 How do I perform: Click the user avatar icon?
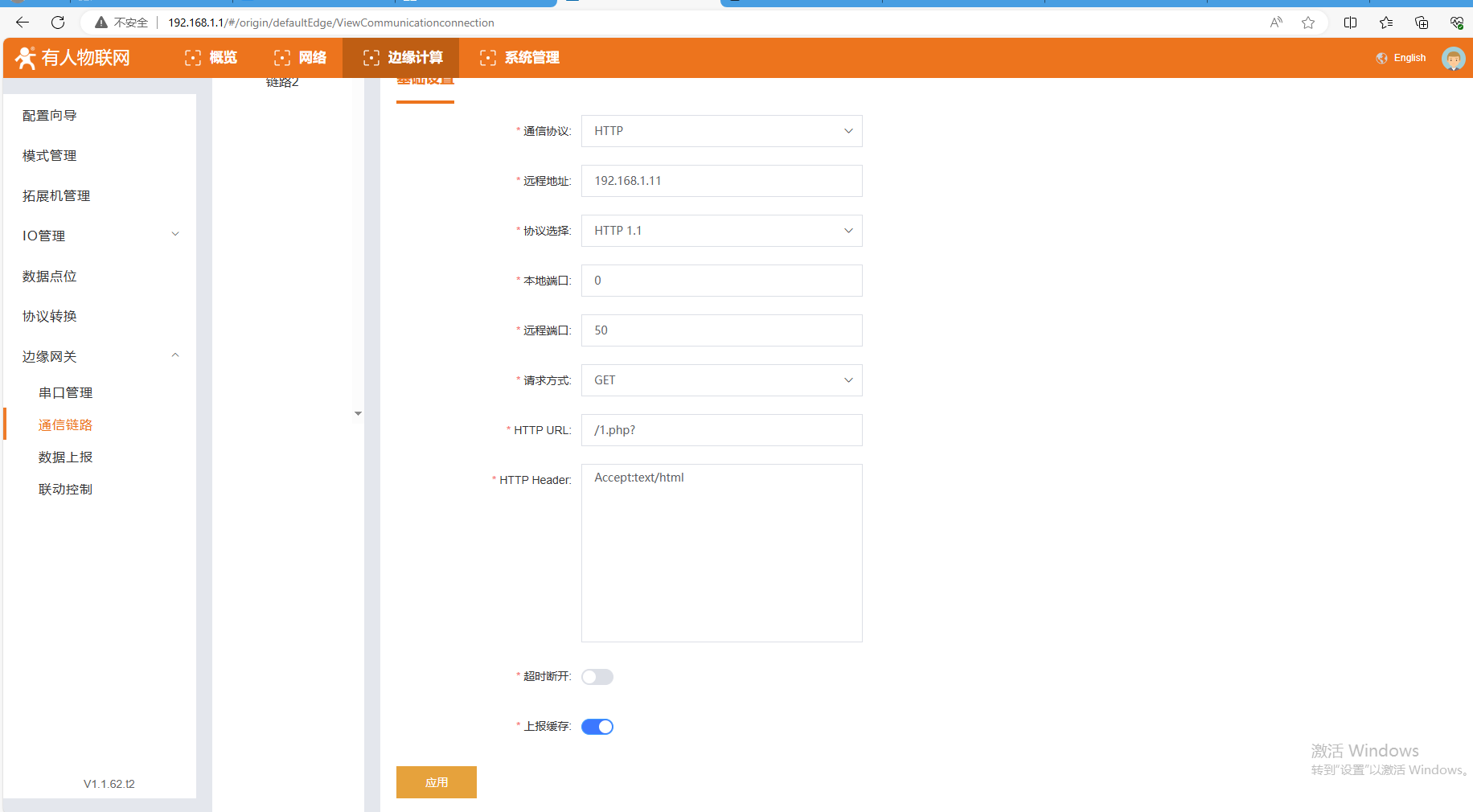1453,58
